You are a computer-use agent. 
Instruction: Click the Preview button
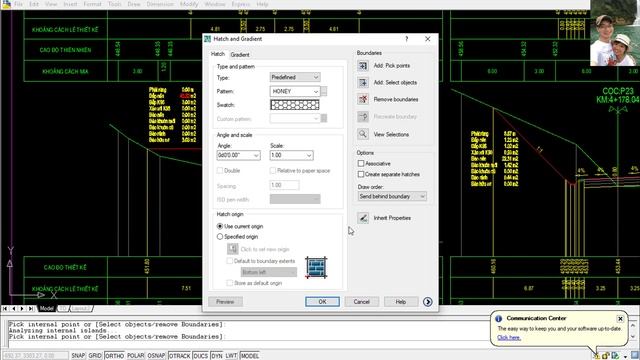click(225, 302)
